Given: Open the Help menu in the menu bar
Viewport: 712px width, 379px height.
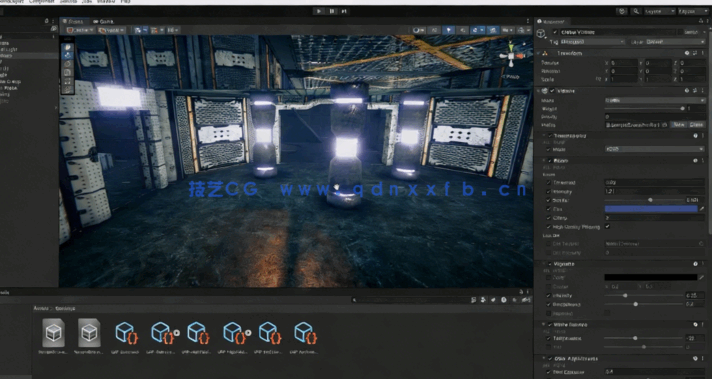Looking at the screenshot, I should (x=125, y=2).
